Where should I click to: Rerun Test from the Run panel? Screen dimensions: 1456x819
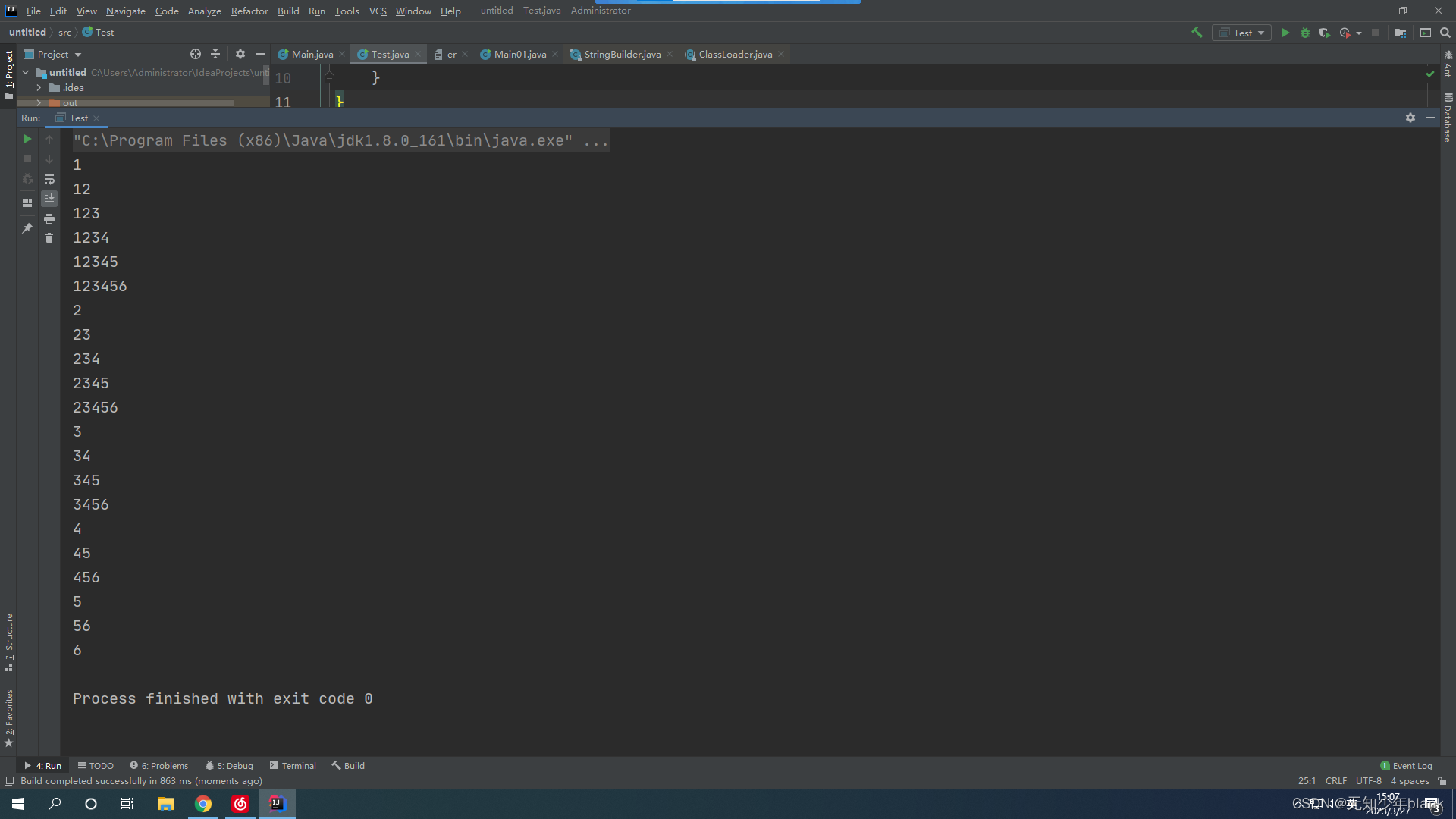(27, 139)
